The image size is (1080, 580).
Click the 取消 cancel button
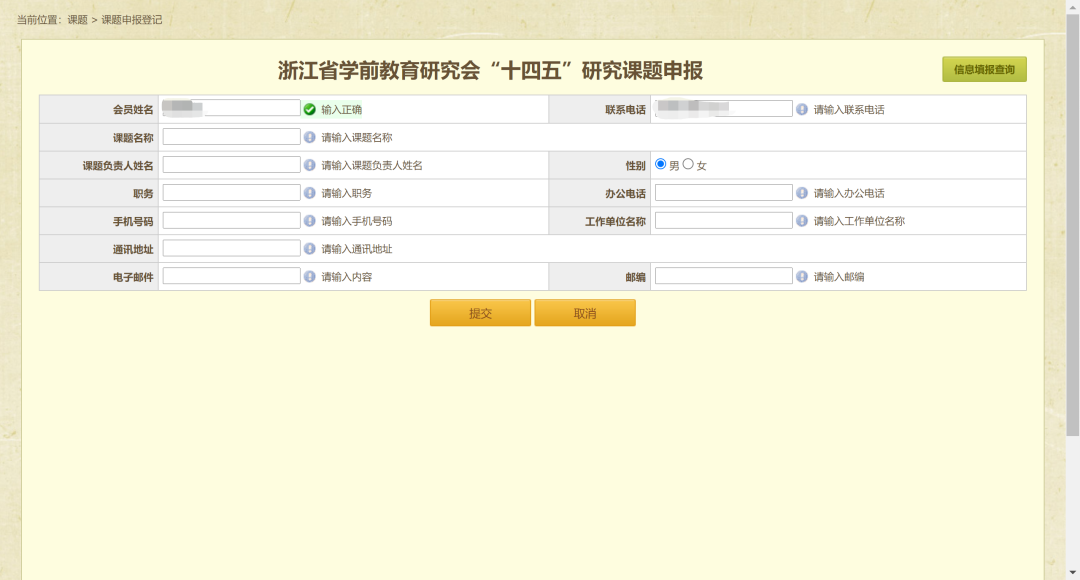point(585,312)
